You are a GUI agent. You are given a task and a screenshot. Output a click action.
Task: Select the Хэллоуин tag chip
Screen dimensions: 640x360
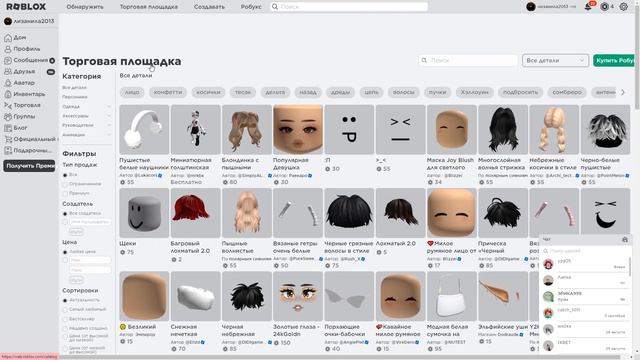pos(474,92)
